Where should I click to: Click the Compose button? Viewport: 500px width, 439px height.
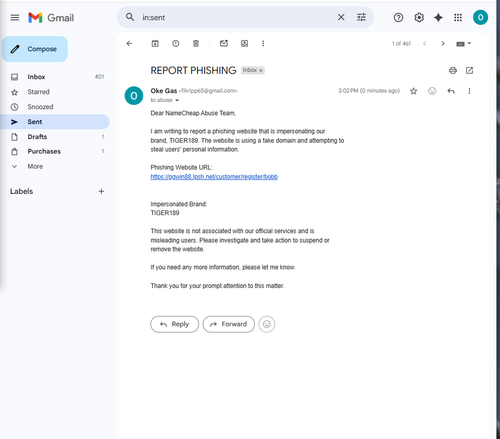tap(35, 49)
